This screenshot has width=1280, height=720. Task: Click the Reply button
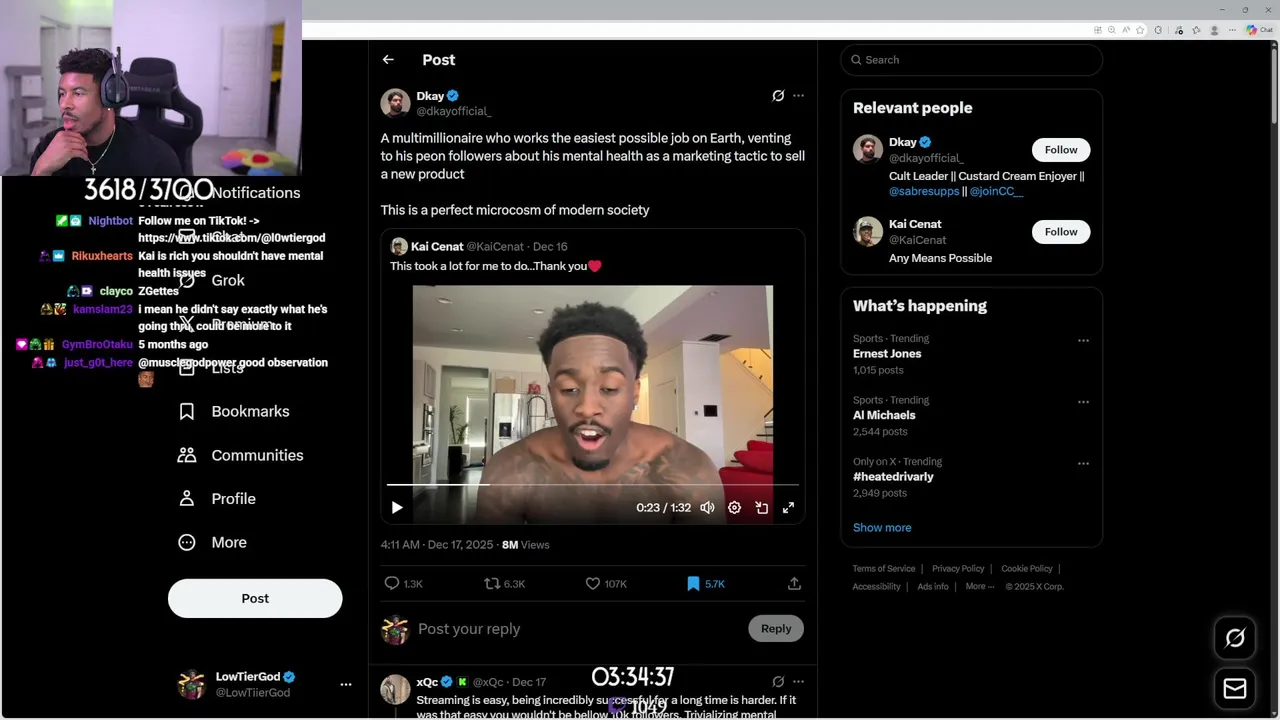tap(775, 628)
